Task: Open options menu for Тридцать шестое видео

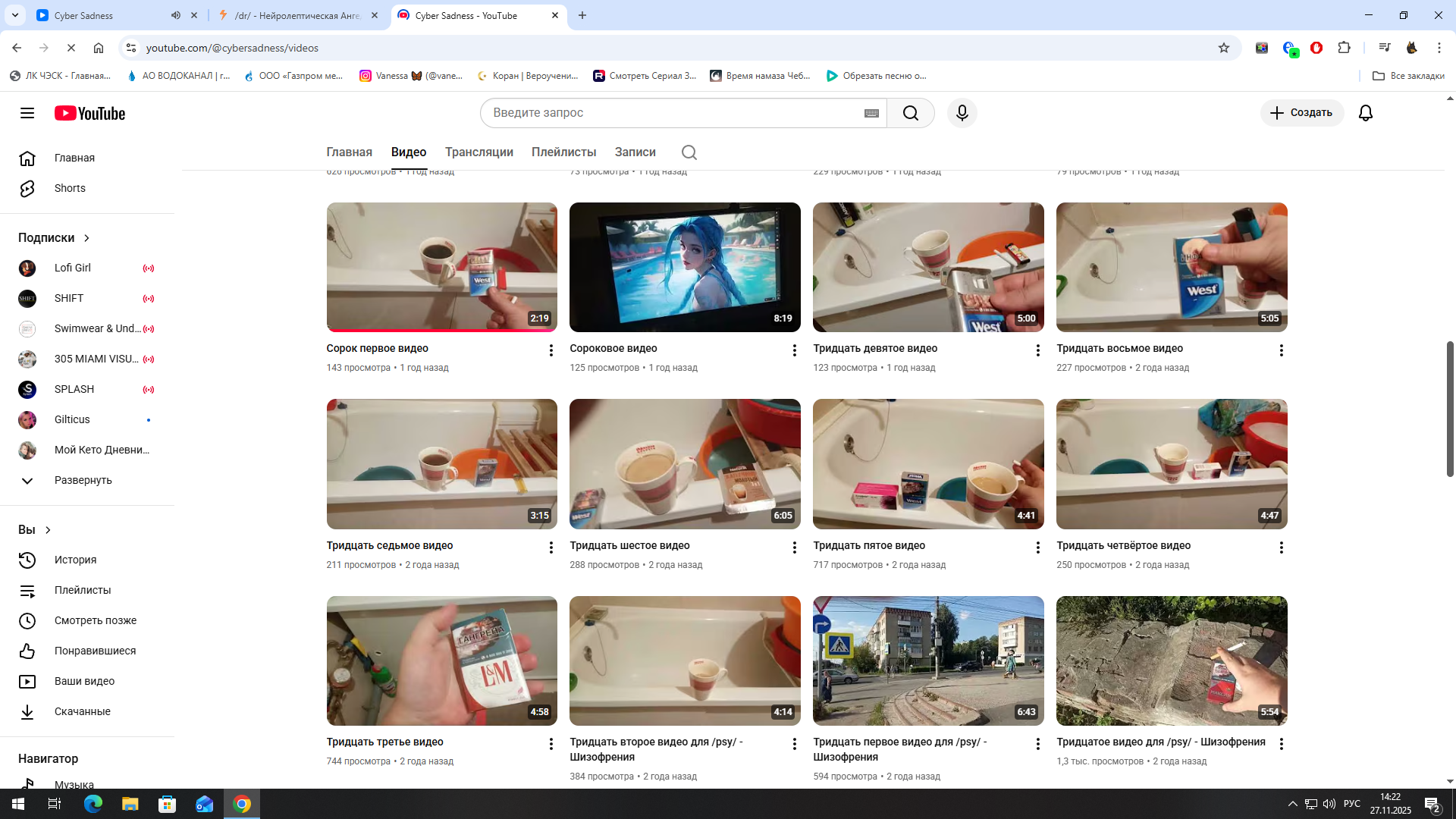Action: (794, 548)
